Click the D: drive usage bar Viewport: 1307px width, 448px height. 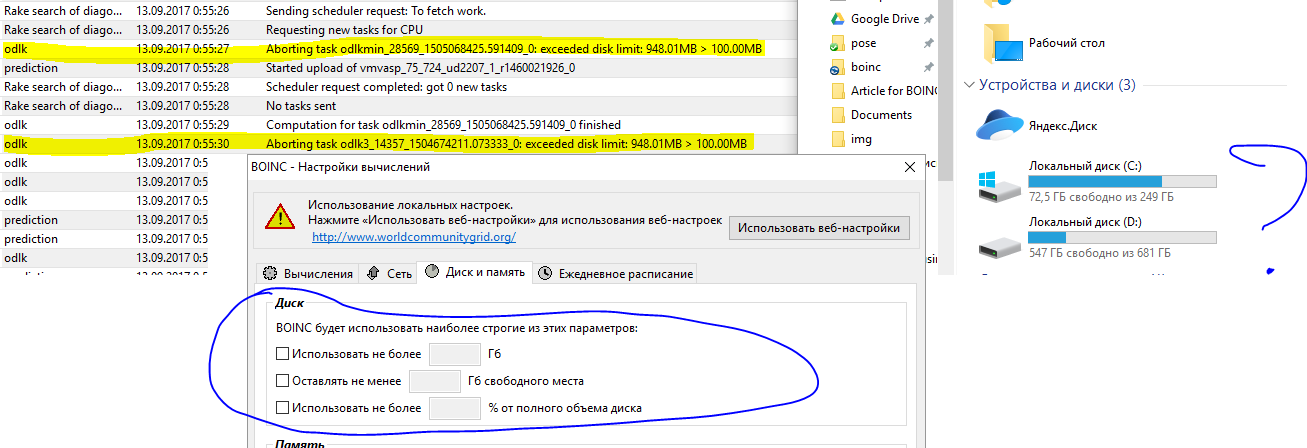[1122, 238]
